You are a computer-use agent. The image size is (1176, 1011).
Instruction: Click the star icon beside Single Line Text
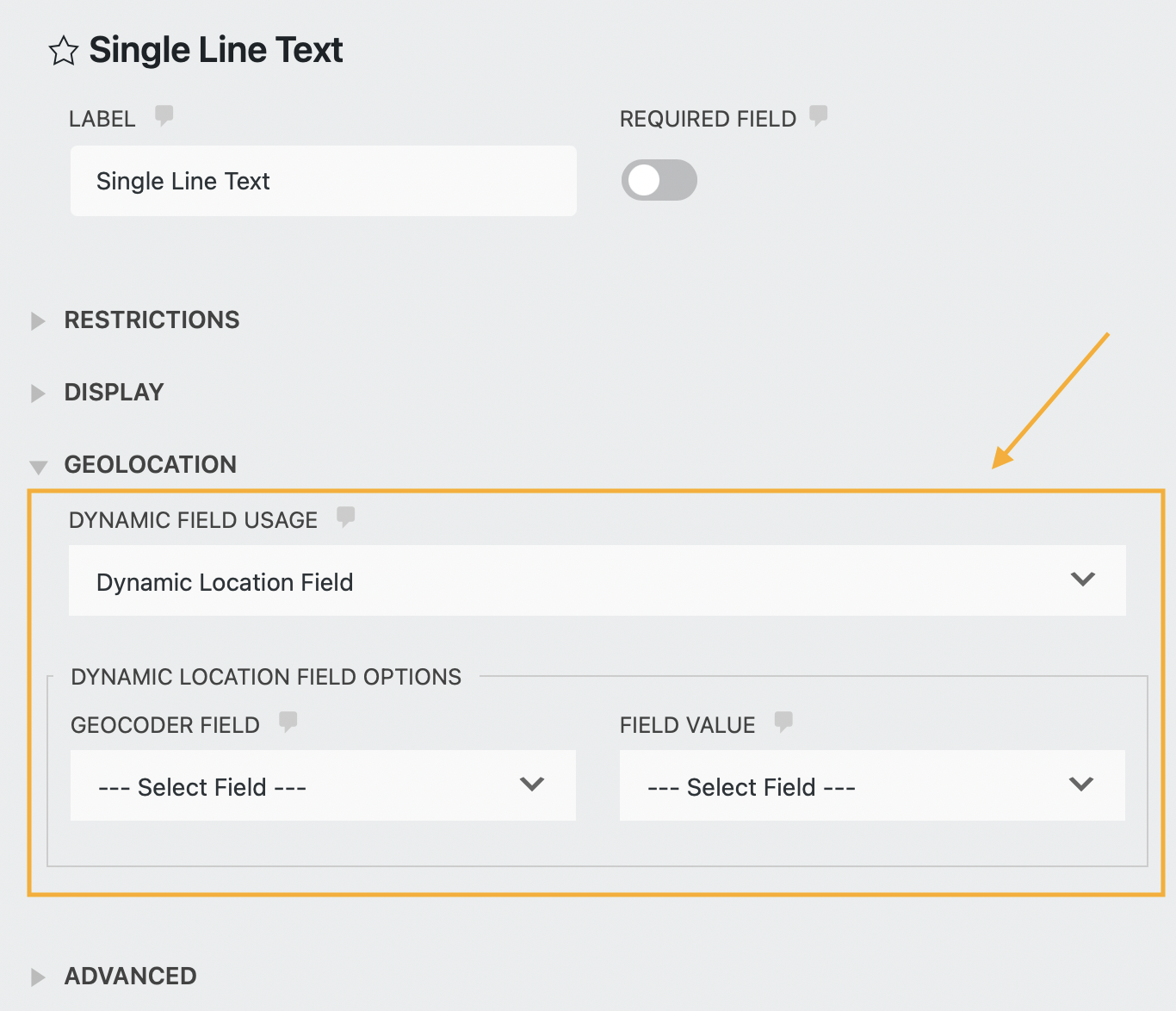[x=64, y=52]
